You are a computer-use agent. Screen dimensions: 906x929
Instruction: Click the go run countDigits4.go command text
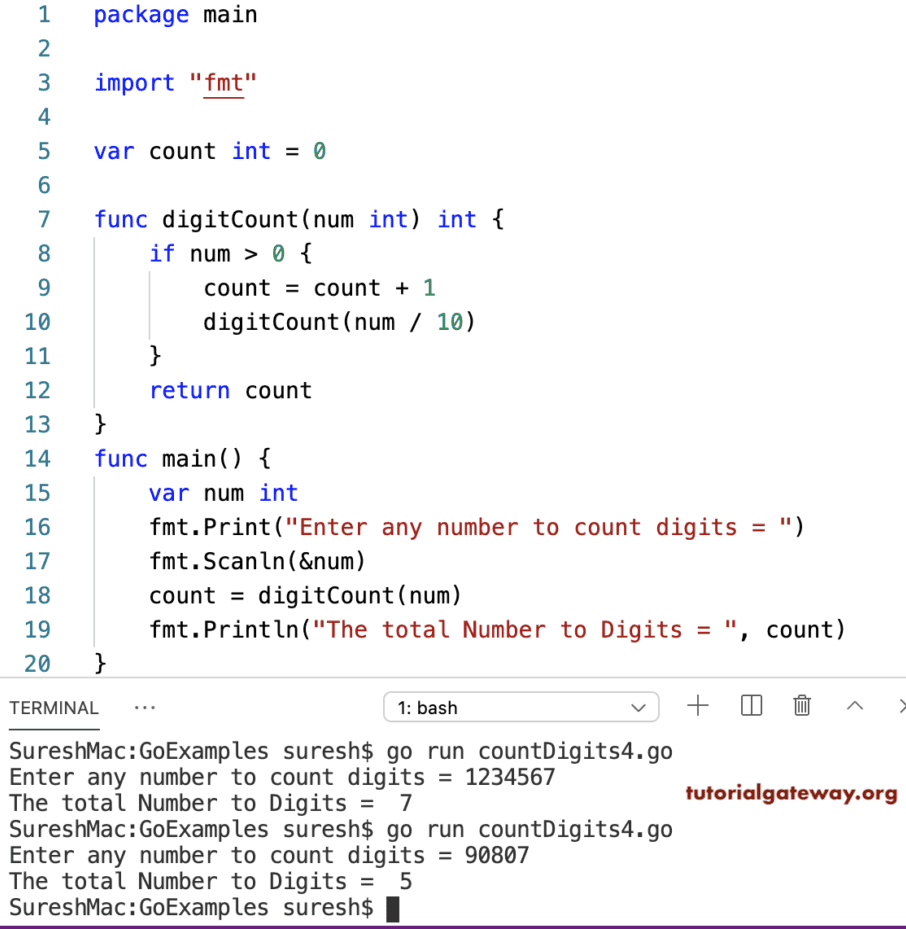pyautogui.click(x=528, y=751)
